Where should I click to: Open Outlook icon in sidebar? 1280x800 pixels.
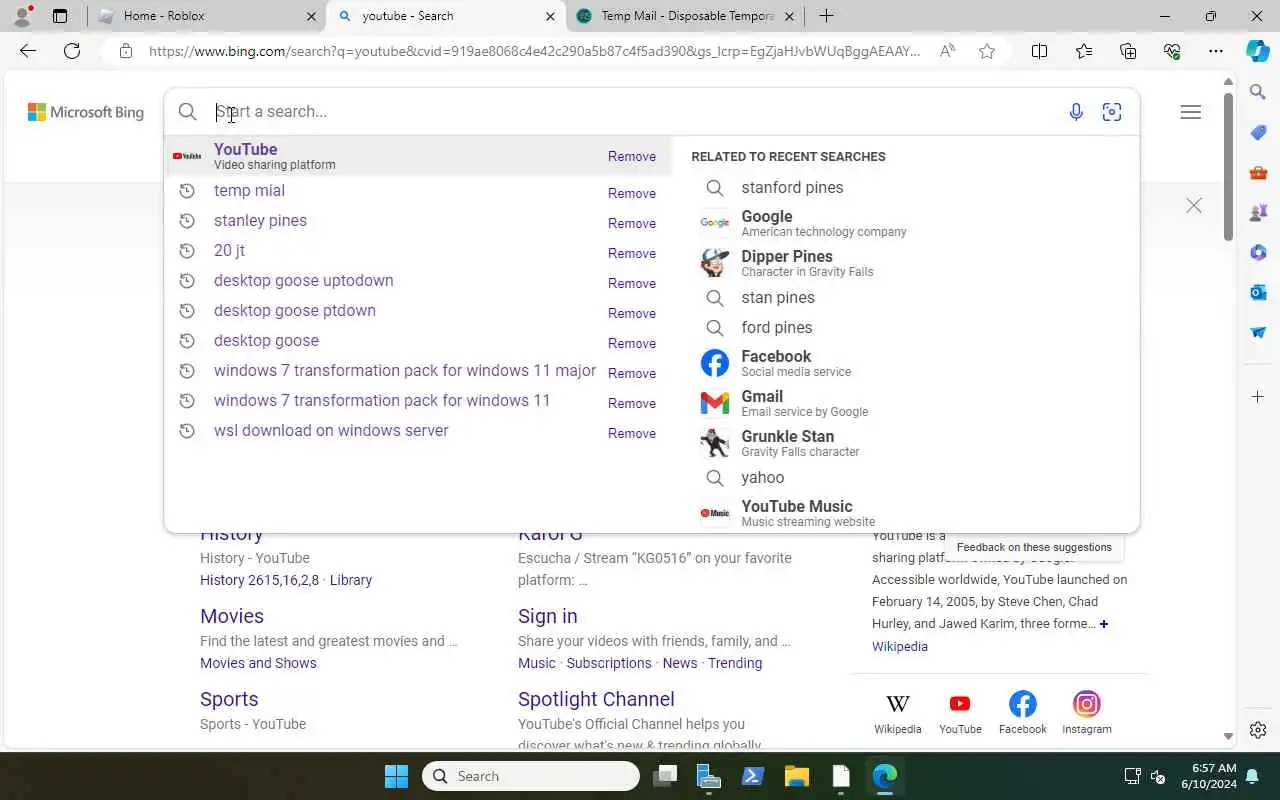pos(1258,292)
